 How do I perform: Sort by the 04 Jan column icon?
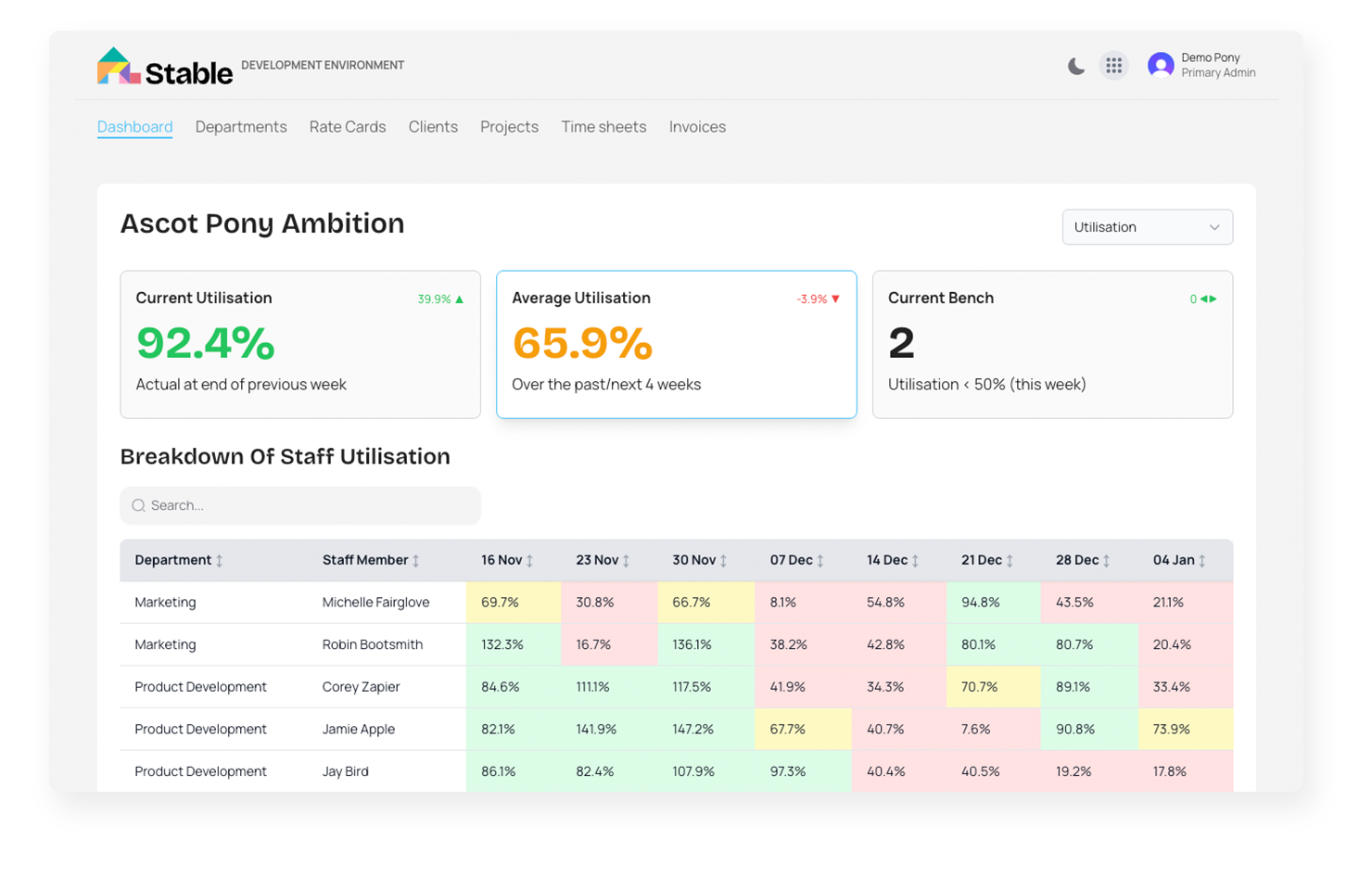[x=1202, y=561]
